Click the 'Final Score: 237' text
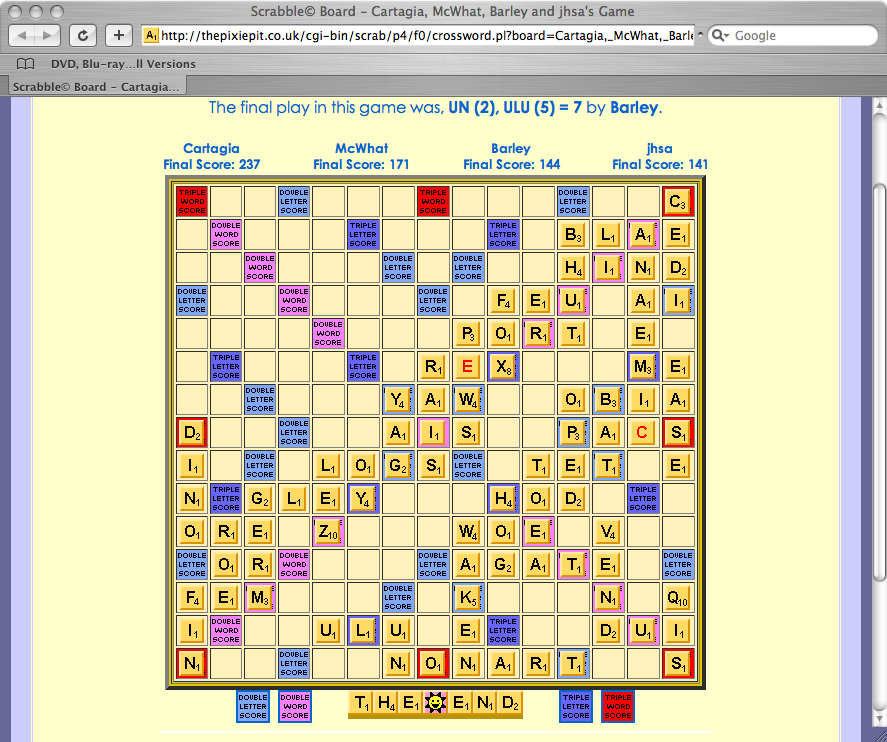Image resolution: width=887 pixels, height=742 pixels. pos(212,165)
